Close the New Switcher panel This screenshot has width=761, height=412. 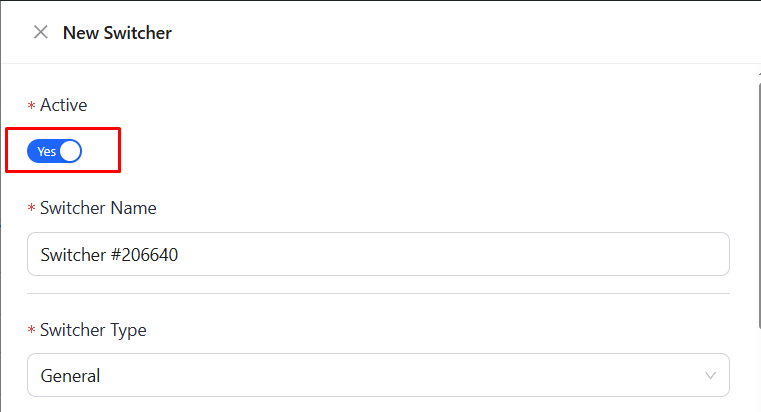41,32
